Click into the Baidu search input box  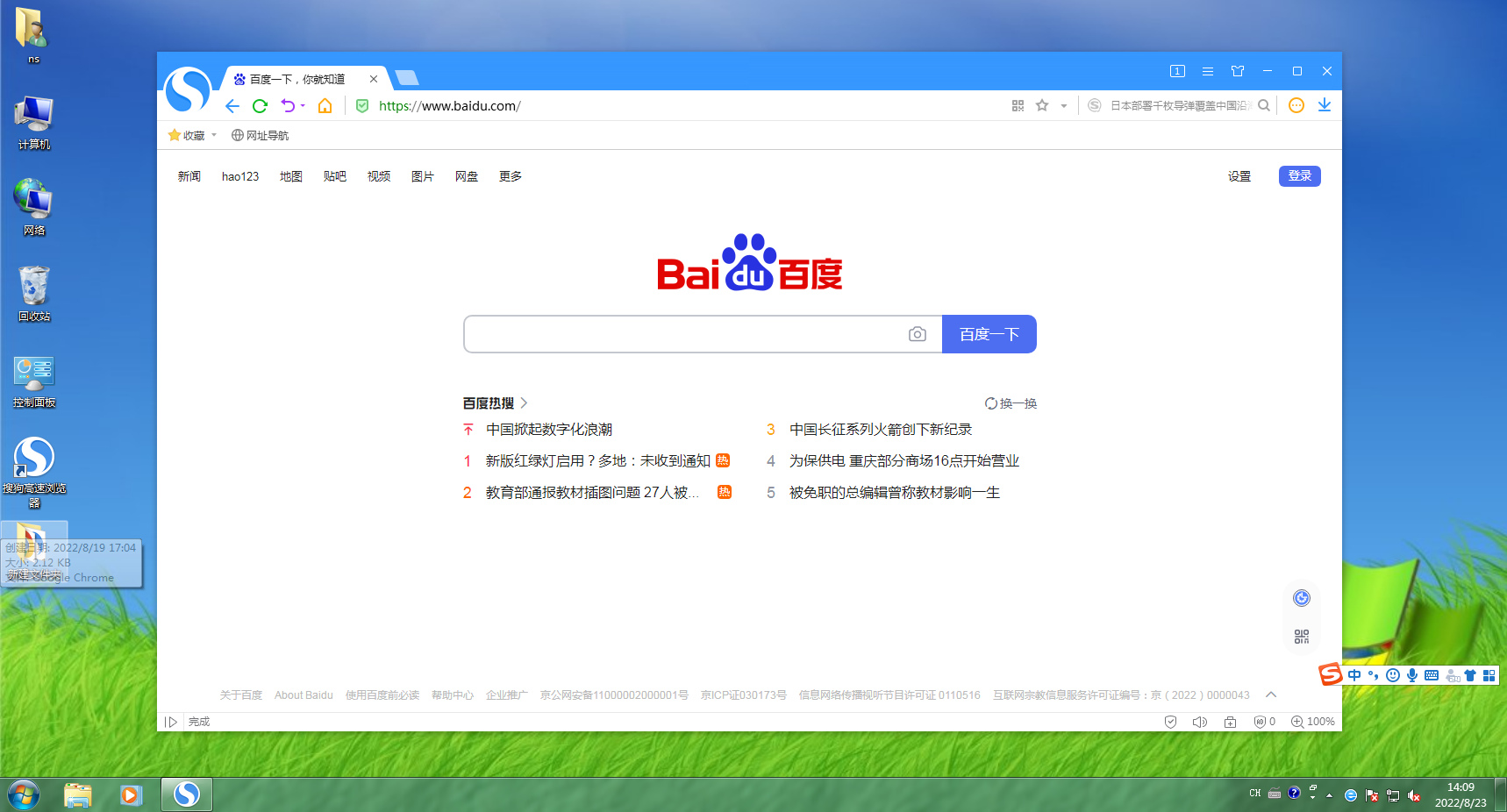coord(684,334)
